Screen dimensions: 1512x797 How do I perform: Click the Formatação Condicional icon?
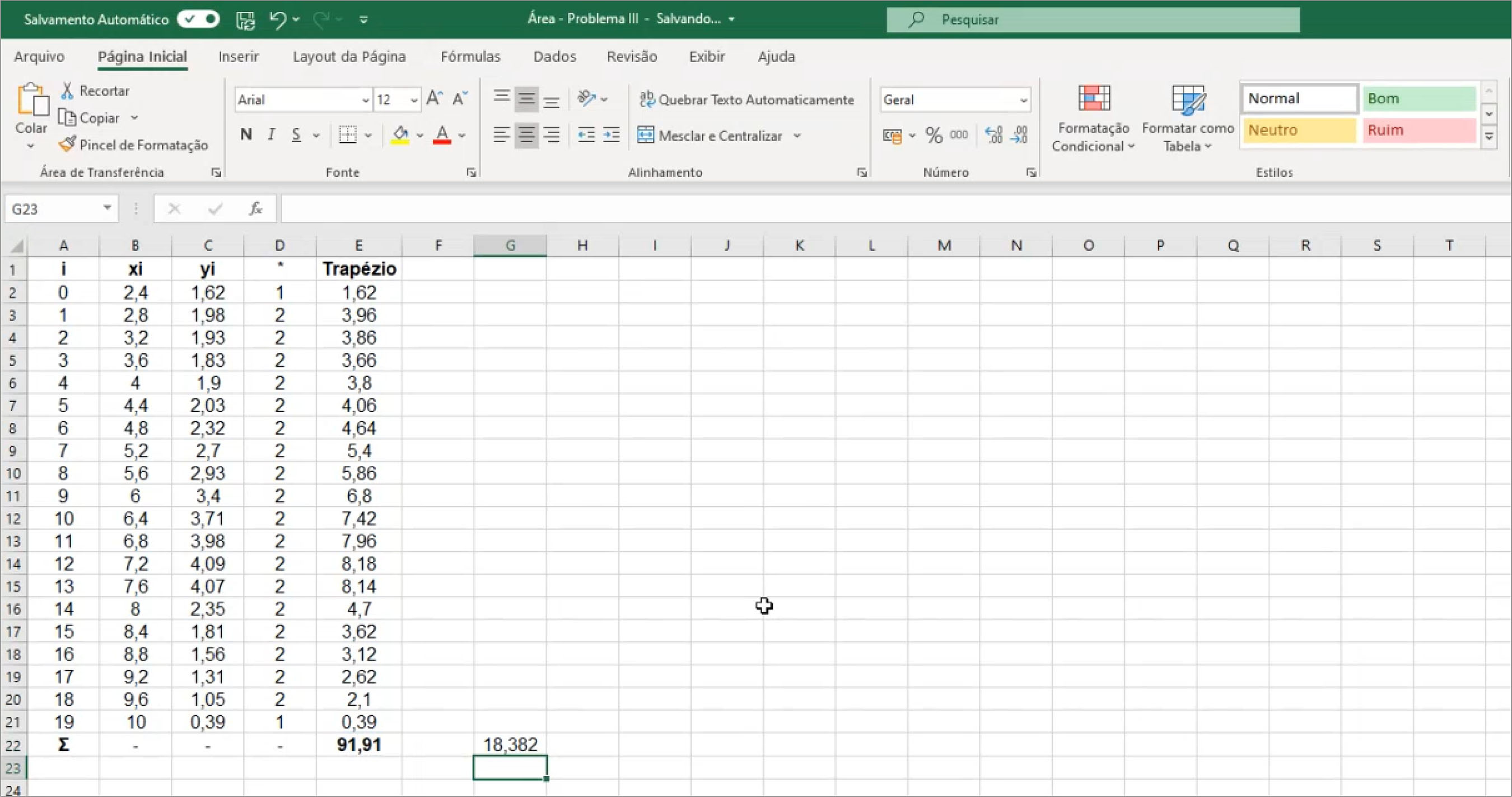coord(1094,99)
